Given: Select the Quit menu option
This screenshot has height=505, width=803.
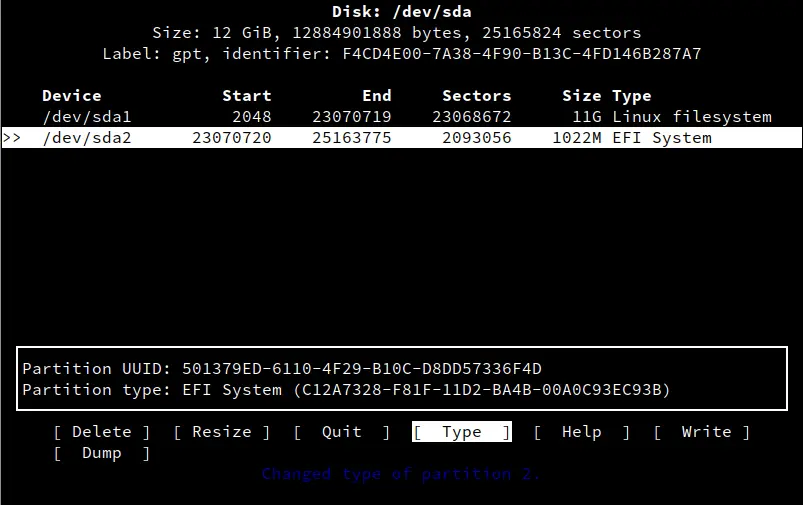Looking at the screenshot, I should pyautogui.click(x=342, y=432).
